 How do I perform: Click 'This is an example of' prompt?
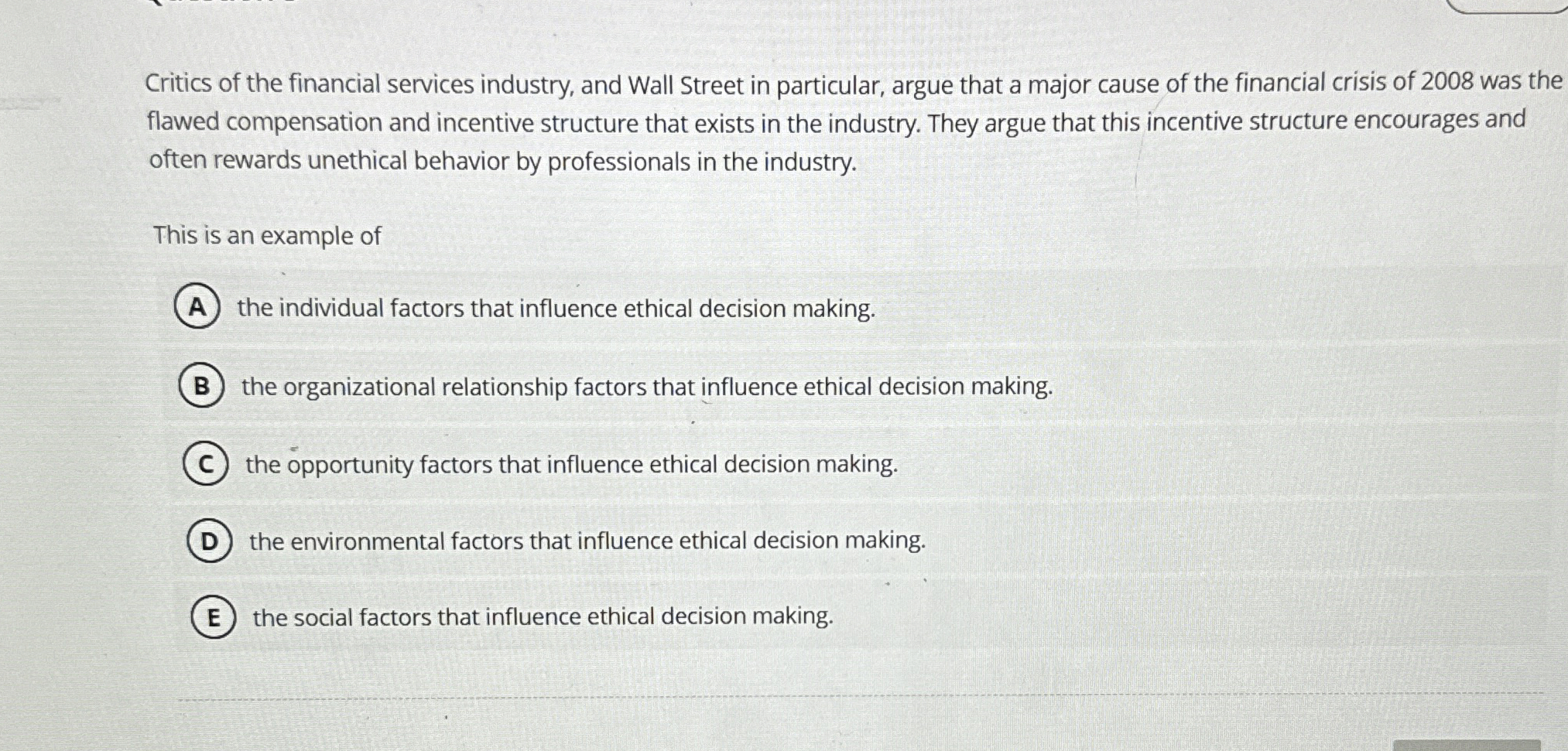click(267, 235)
